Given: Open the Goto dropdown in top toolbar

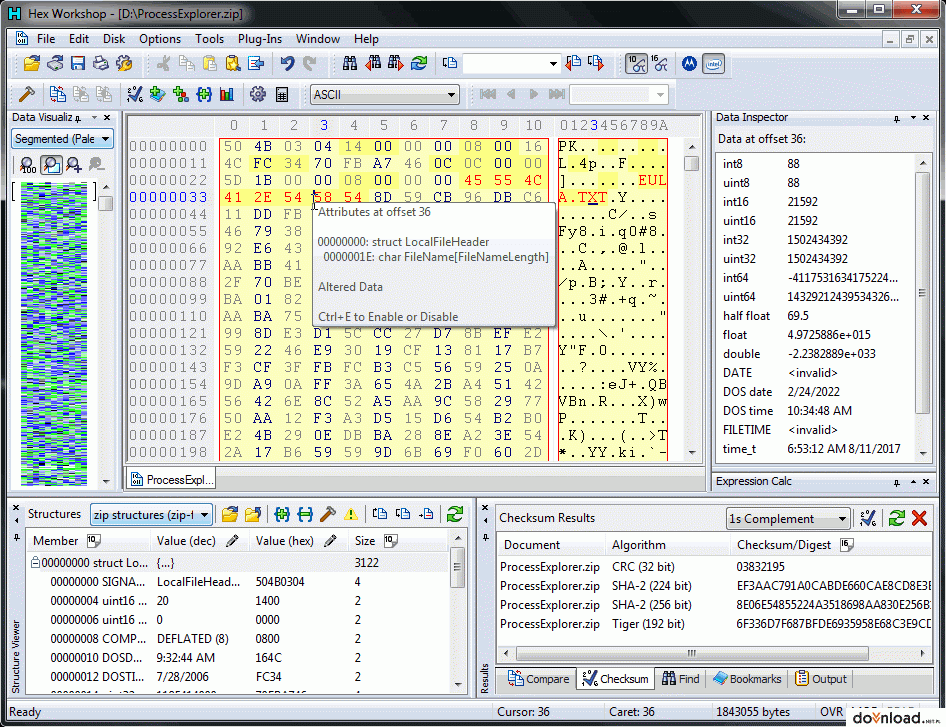Looking at the screenshot, I should [552, 63].
